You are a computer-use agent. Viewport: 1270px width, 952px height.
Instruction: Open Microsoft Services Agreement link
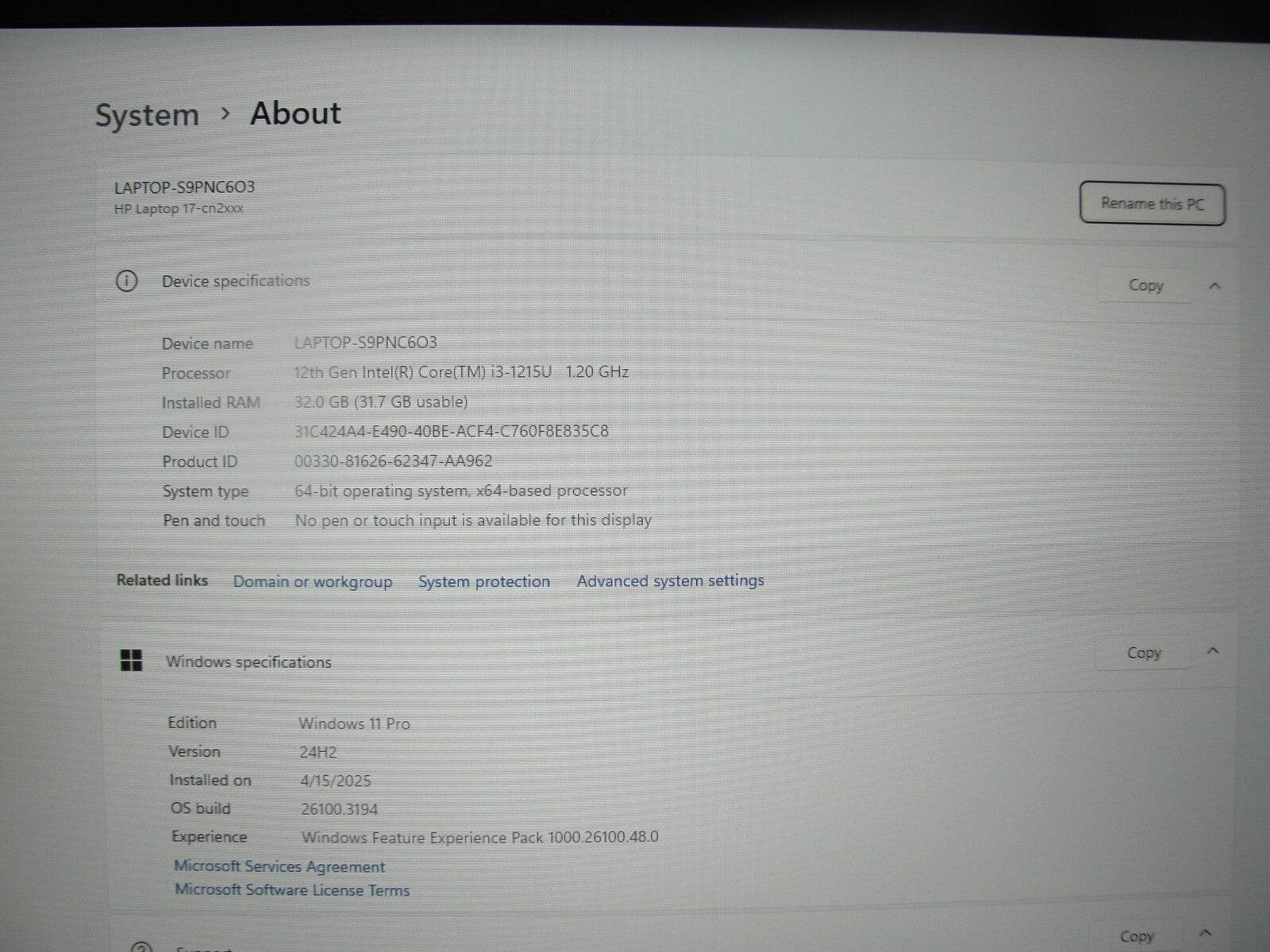coord(279,866)
